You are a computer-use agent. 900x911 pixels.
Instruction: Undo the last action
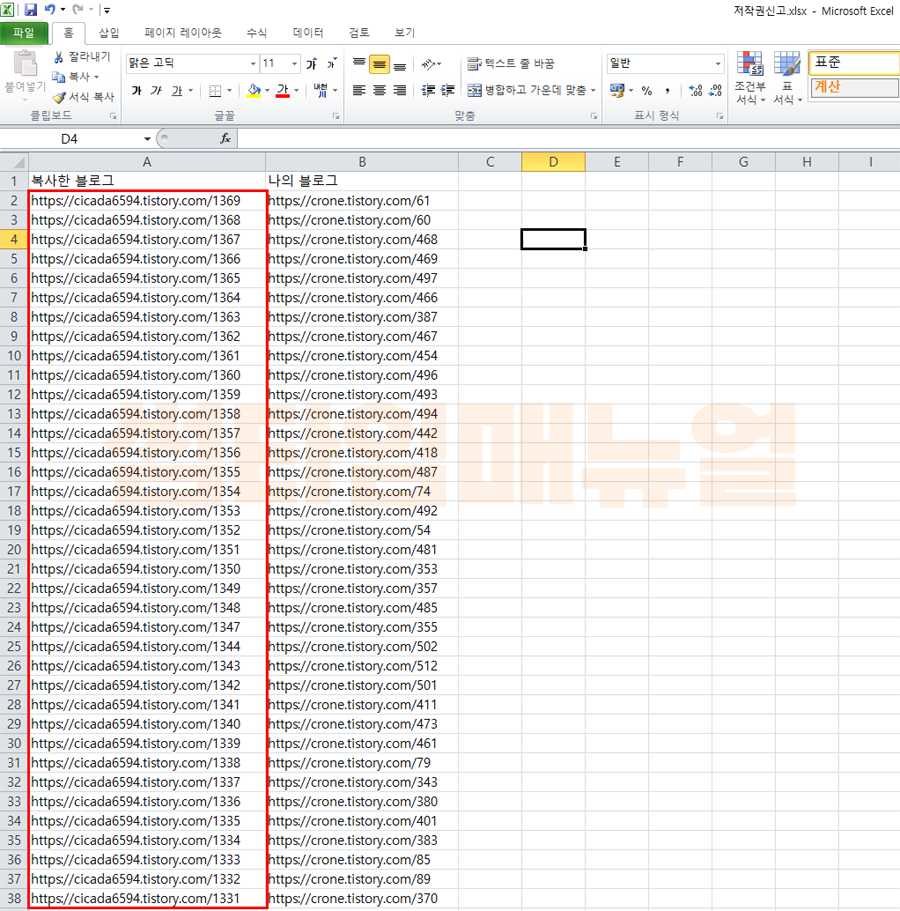(x=50, y=9)
